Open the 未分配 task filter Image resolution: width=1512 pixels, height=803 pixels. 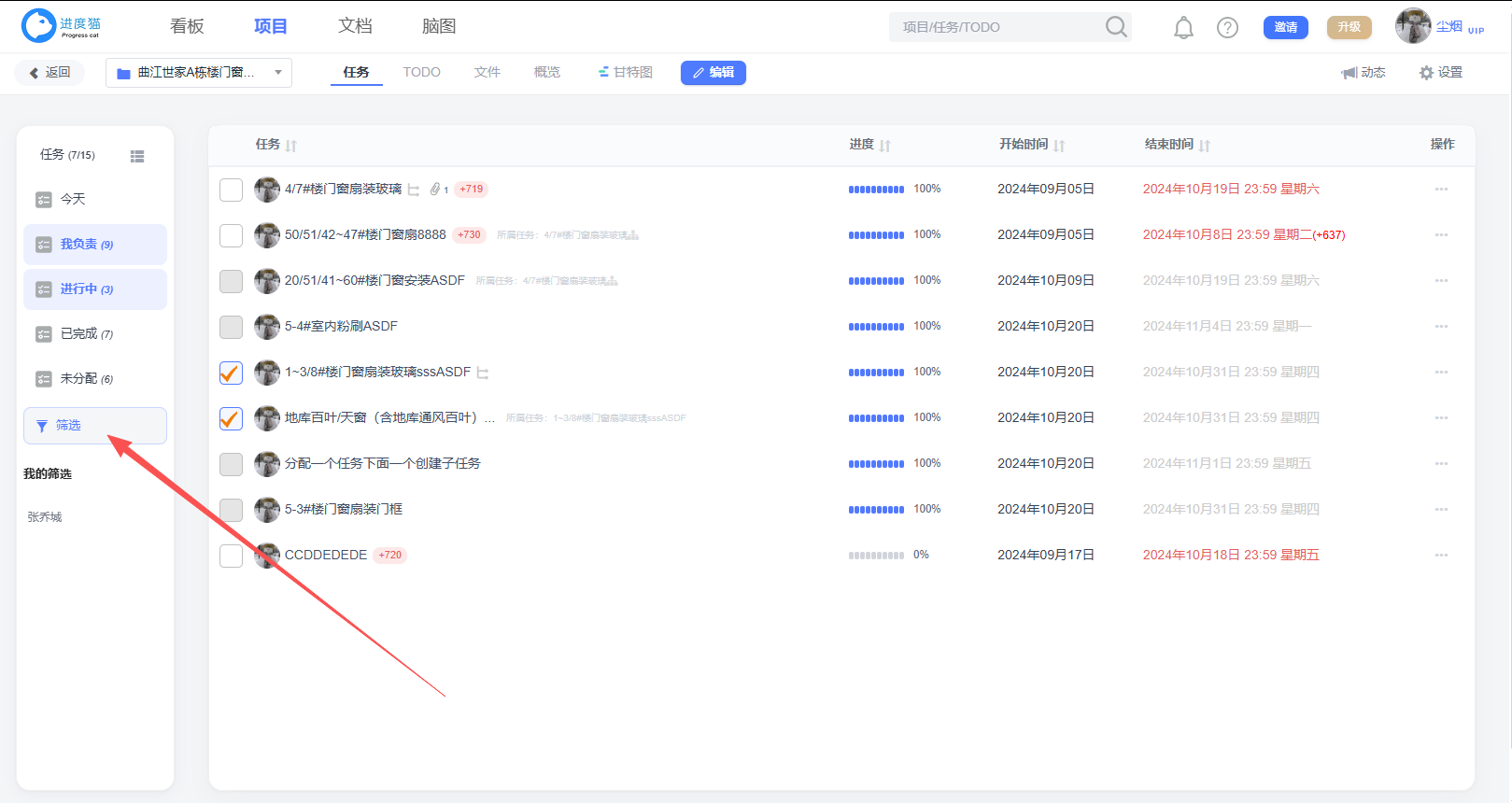(x=95, y=378)
